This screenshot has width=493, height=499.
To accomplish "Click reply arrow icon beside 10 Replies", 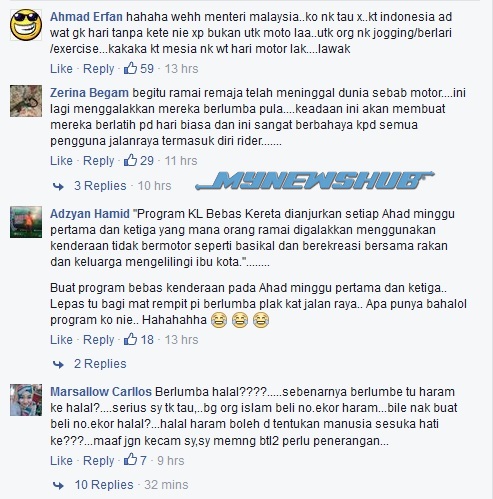I will coord(58,485).
